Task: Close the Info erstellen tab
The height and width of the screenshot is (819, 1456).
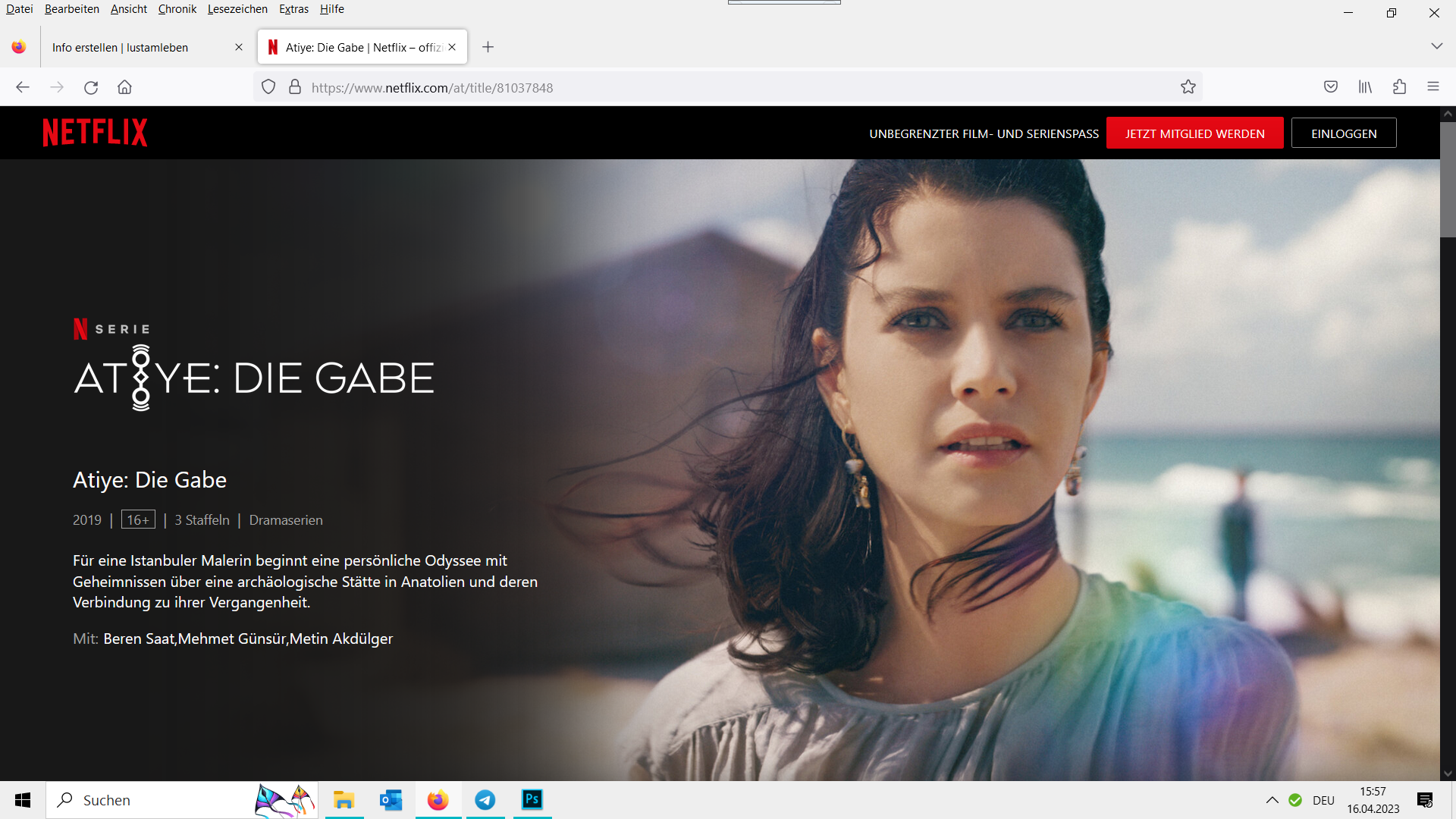Action: coord(239,47)
